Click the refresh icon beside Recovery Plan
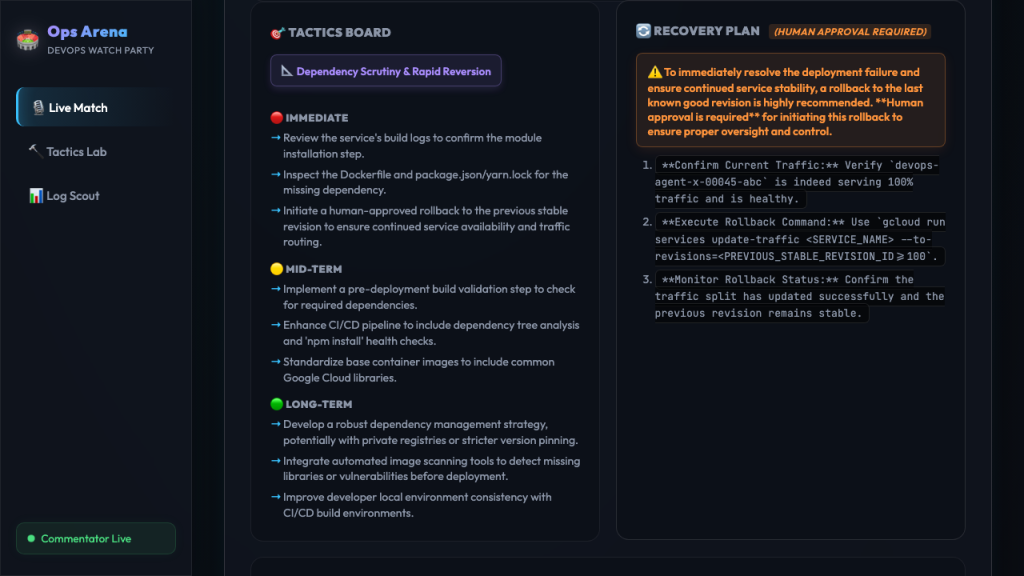This screenshot has height=576, width=1024. pos(643,31)
